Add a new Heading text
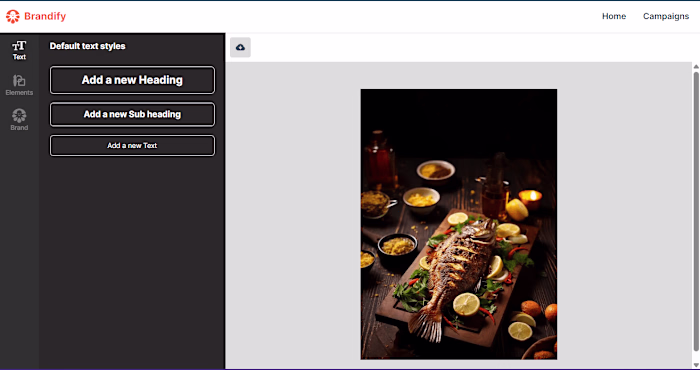Image resolution: width=700 pixels, height=370 pixels. point(132,80)
